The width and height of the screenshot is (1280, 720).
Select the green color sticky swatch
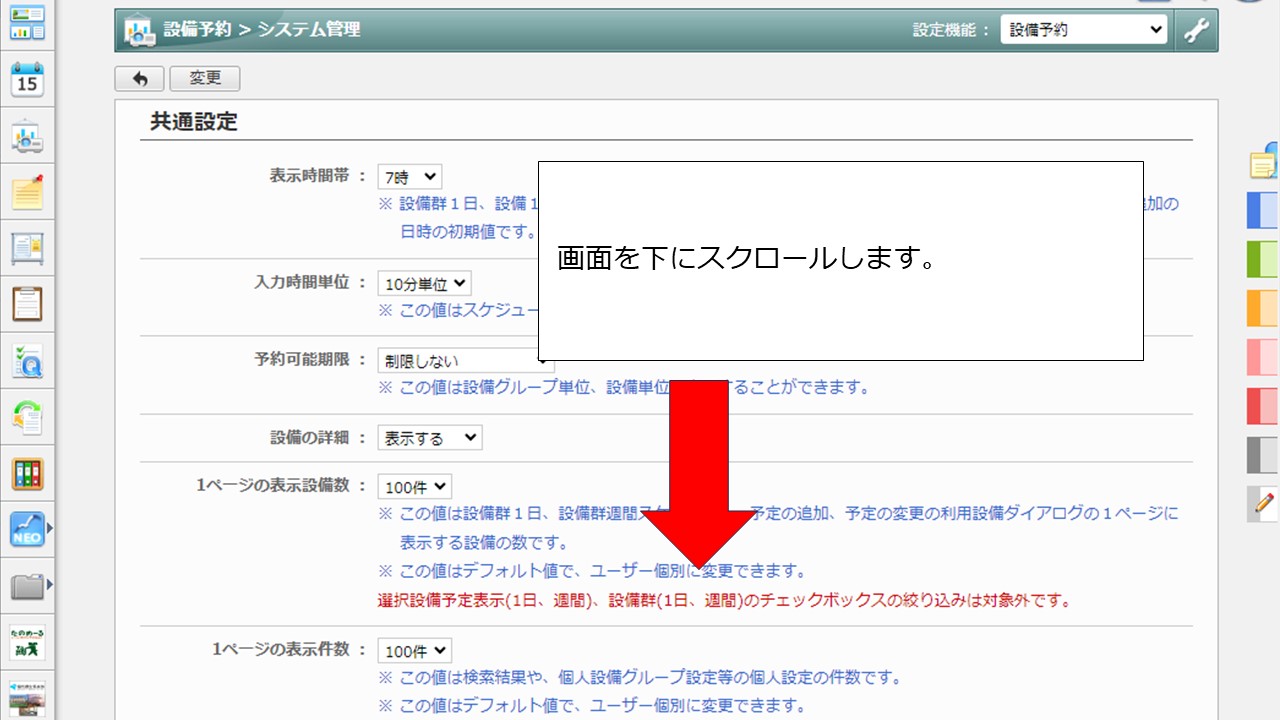[1263, 259]
